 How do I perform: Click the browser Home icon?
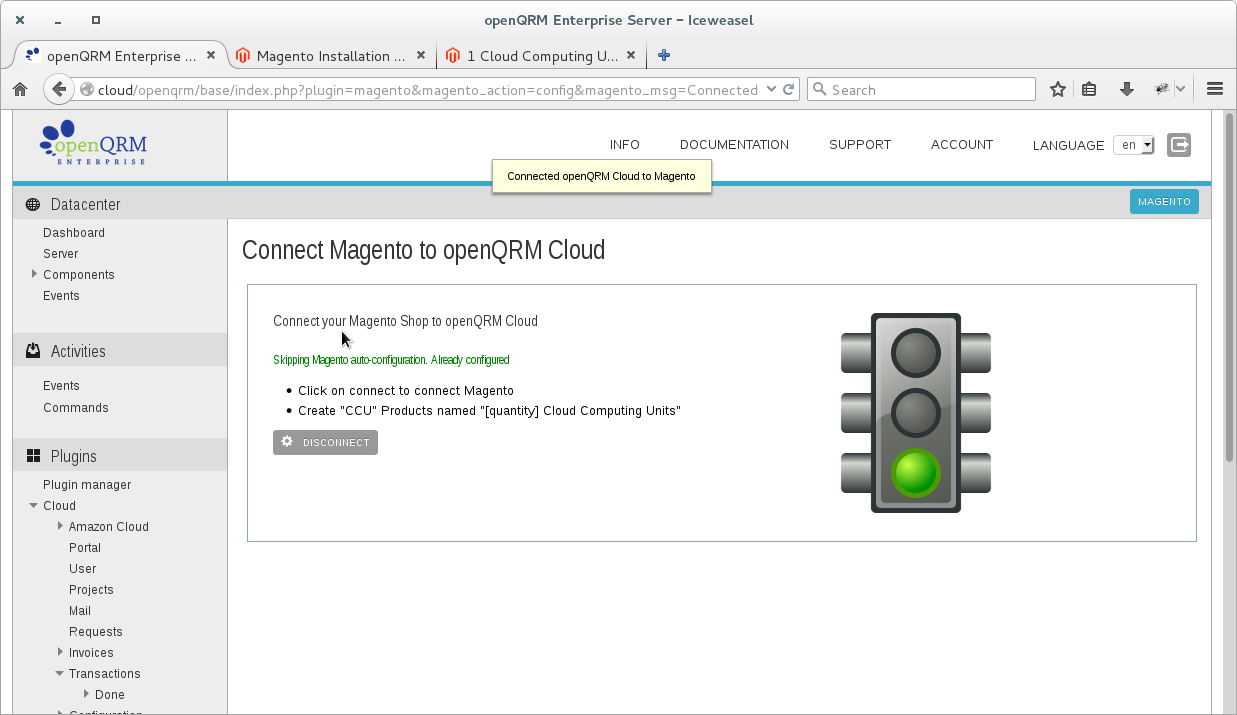point(20,90)
